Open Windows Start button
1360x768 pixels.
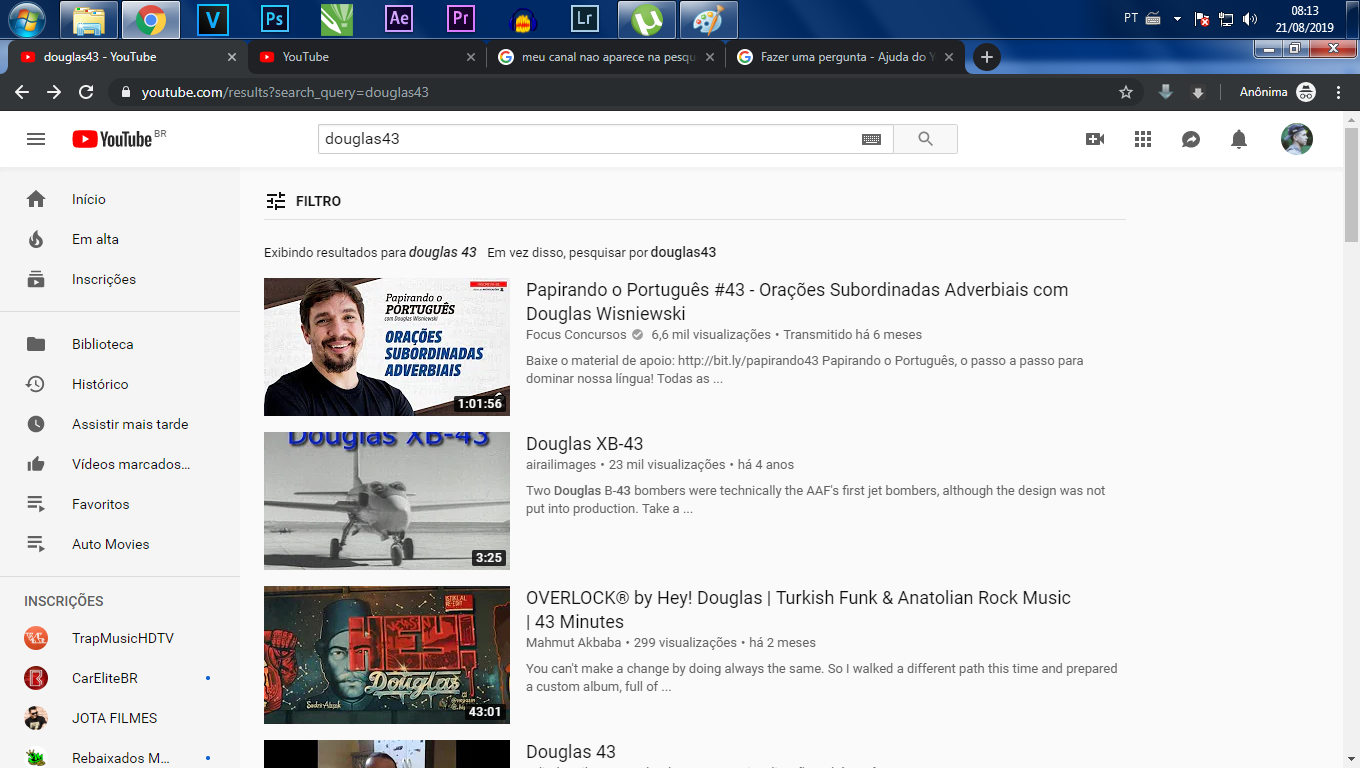26,19
